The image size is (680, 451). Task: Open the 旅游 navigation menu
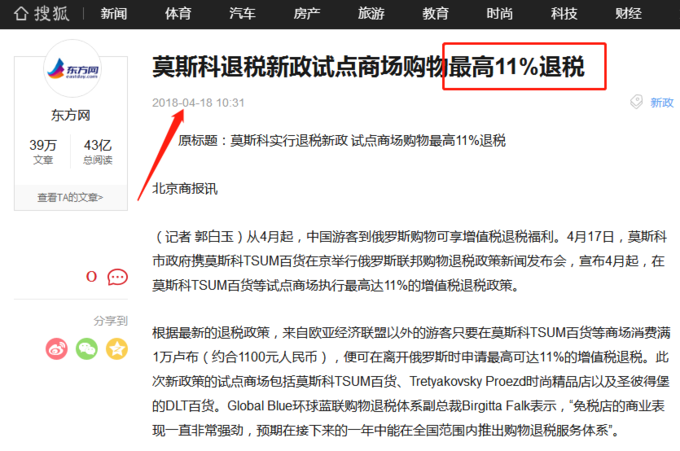(x=371, y=14)
